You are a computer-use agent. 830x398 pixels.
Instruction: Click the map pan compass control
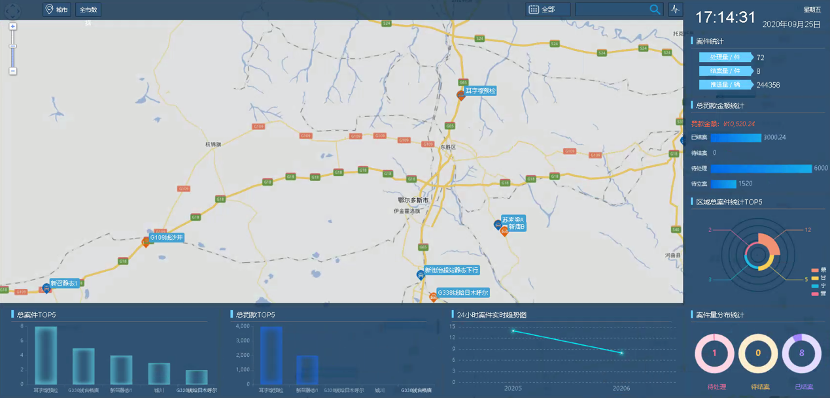[x=12, y=11]
